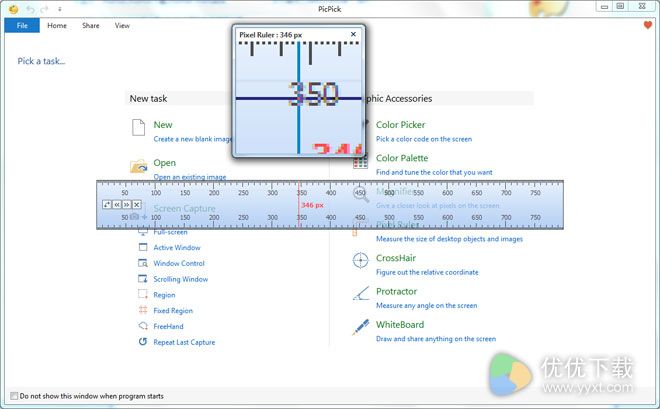Select Window Control capture
The height and width of the screenshot is (409, 660).
tap(179, 263)
